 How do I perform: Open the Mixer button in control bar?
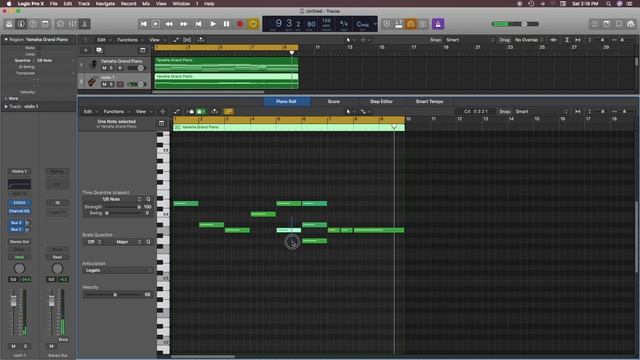click(72, 24)
